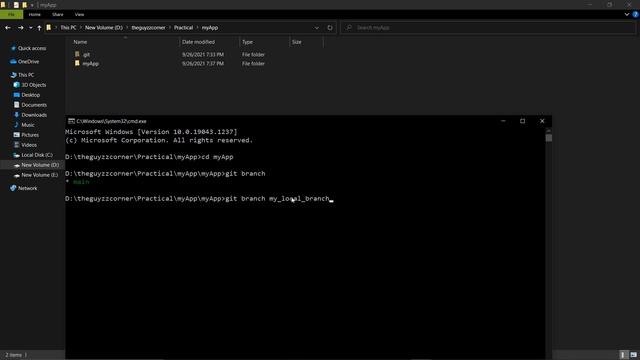
Task: Click Practical breadcrumb segment
Action: click(x=183, y=28)
